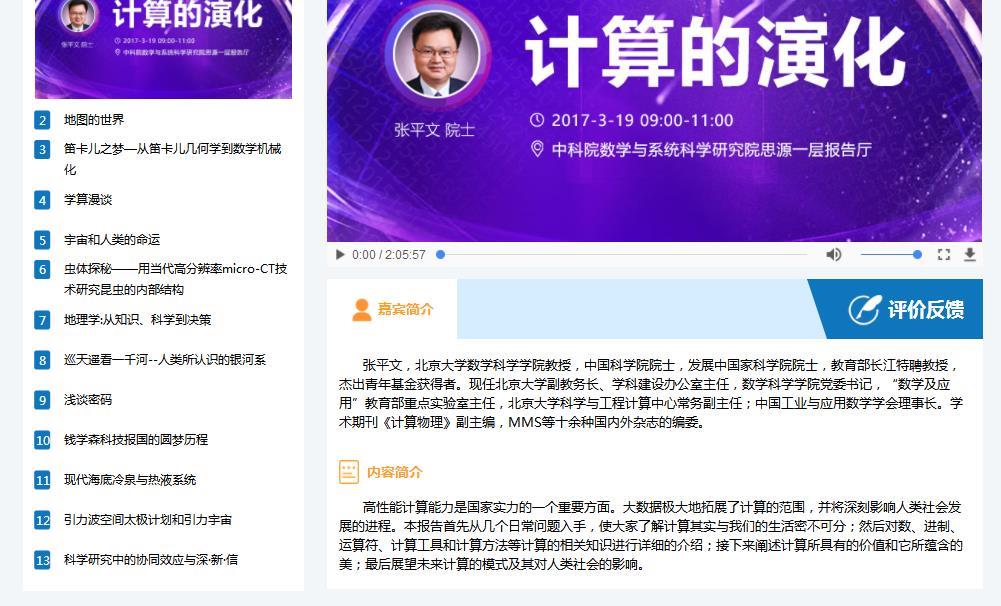Click the orange guest person icon
The height and width of the screenshot is (606, 1001).
pos(361,310)
